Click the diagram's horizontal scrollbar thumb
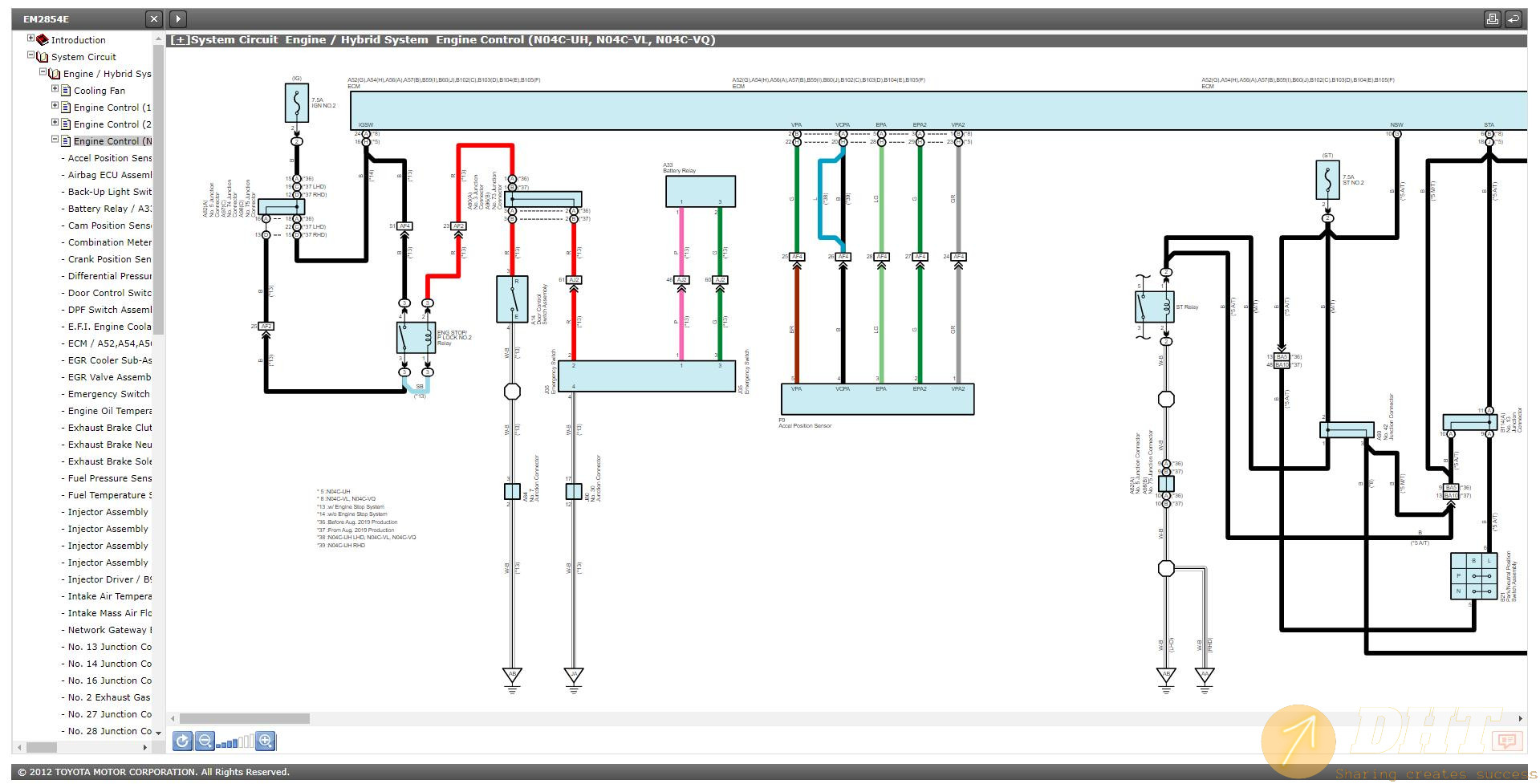Image resolution: width=1540 pixels, height=784 pixels. coord(244,718)
